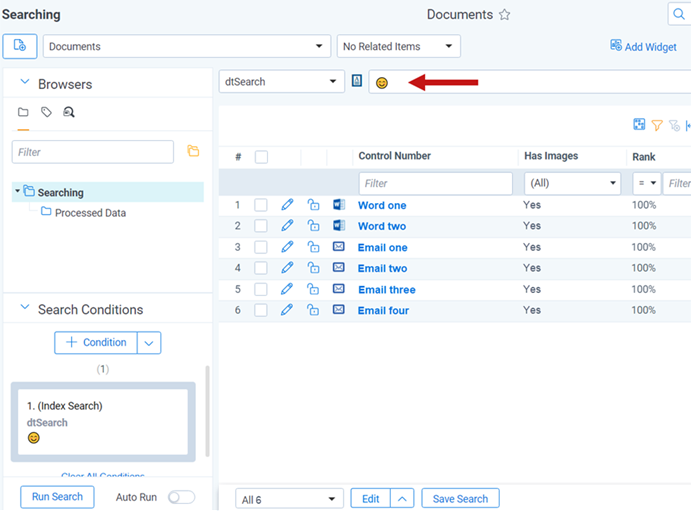Check the box for Email four row
The image size is (691, 511).
(261, 310)
